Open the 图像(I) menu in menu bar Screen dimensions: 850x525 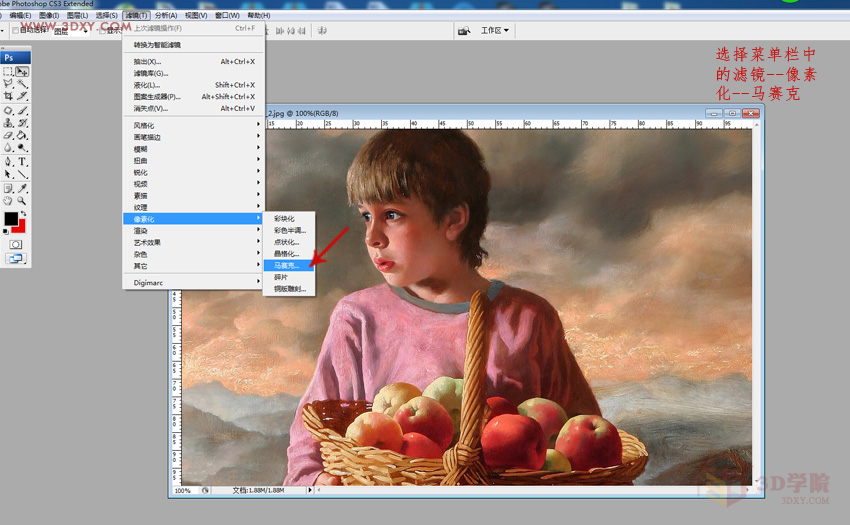(48, 16)
